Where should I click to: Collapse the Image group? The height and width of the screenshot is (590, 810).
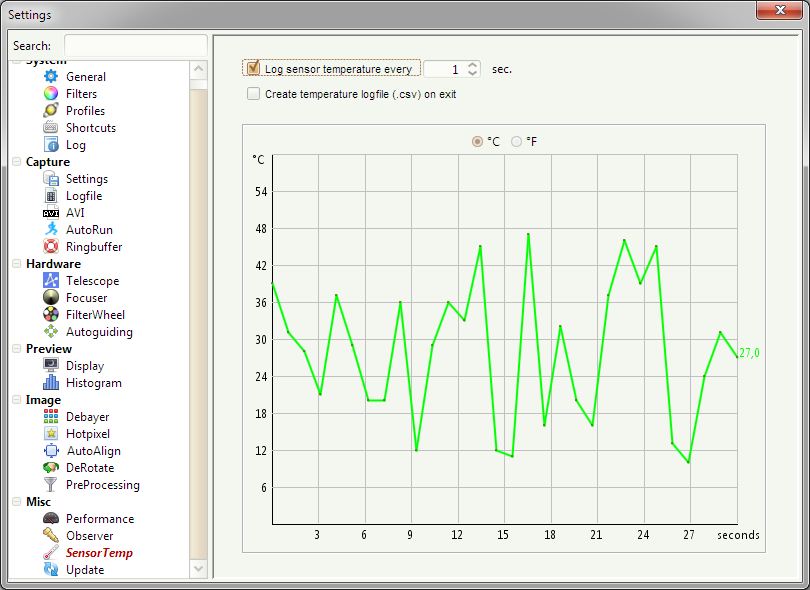click(x=17, y=399)
